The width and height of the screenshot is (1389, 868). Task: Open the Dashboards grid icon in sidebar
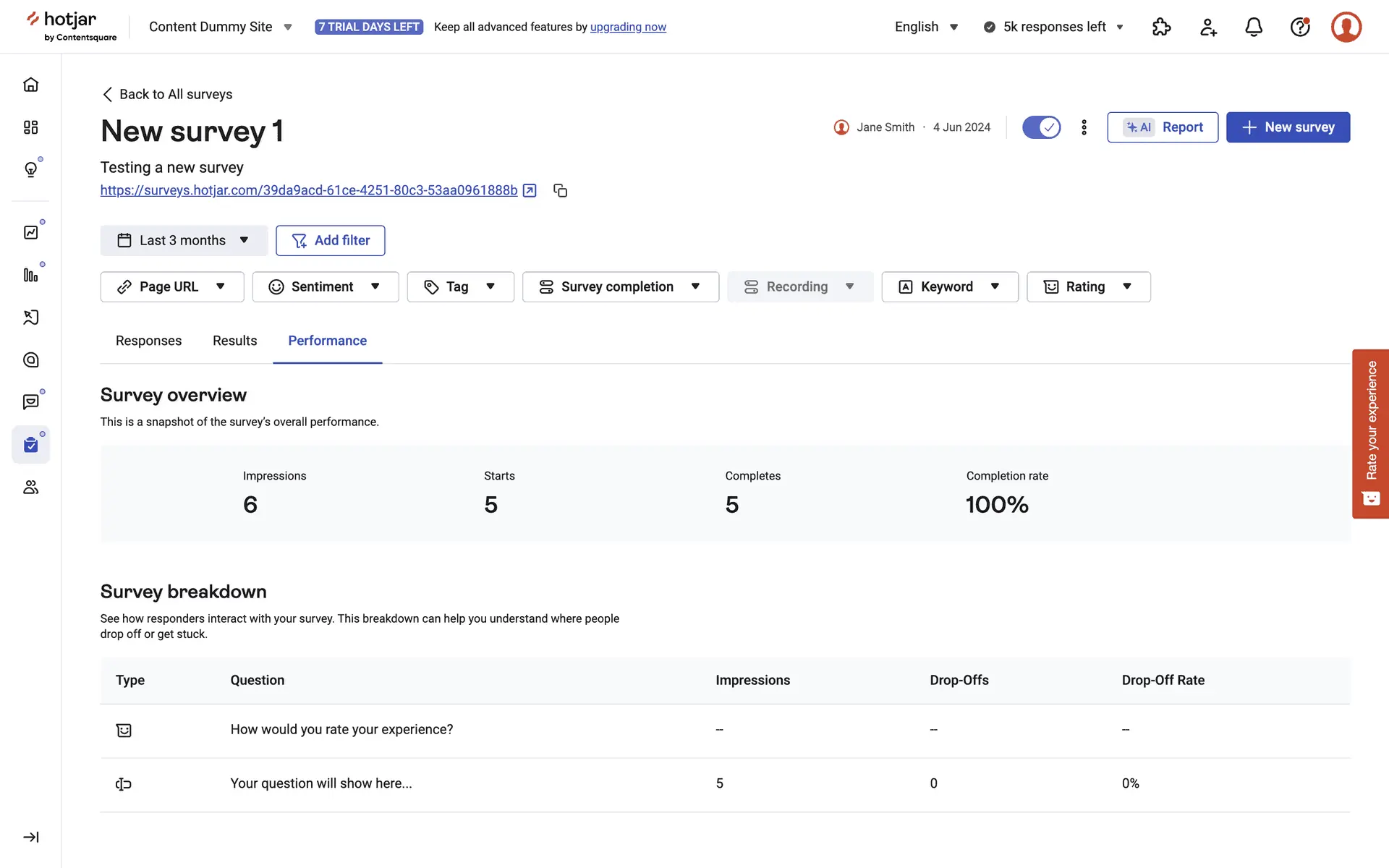(30, 127)
